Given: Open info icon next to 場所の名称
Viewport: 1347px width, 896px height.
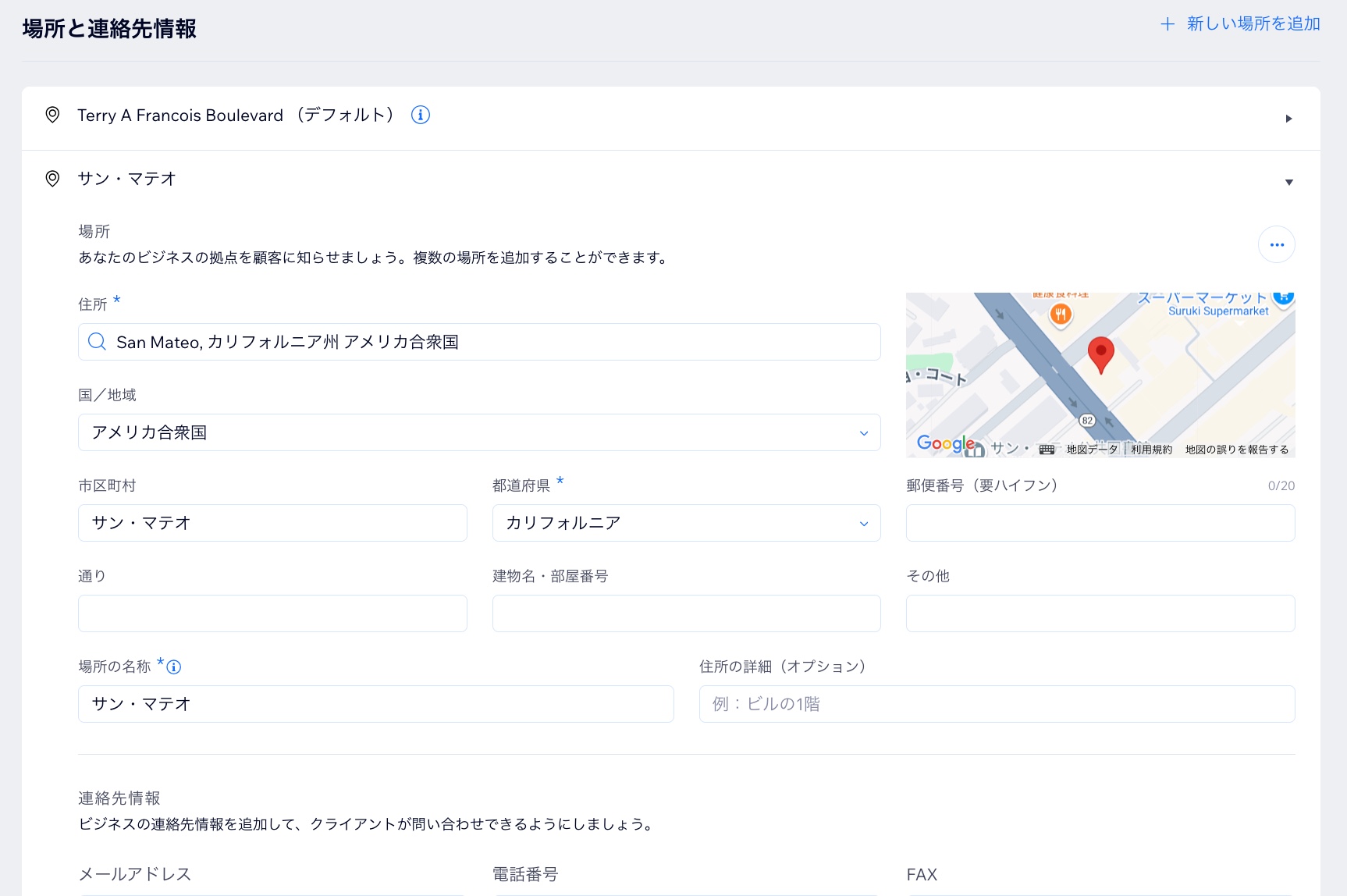Looking at the screenshot, I should click(174, 667).
